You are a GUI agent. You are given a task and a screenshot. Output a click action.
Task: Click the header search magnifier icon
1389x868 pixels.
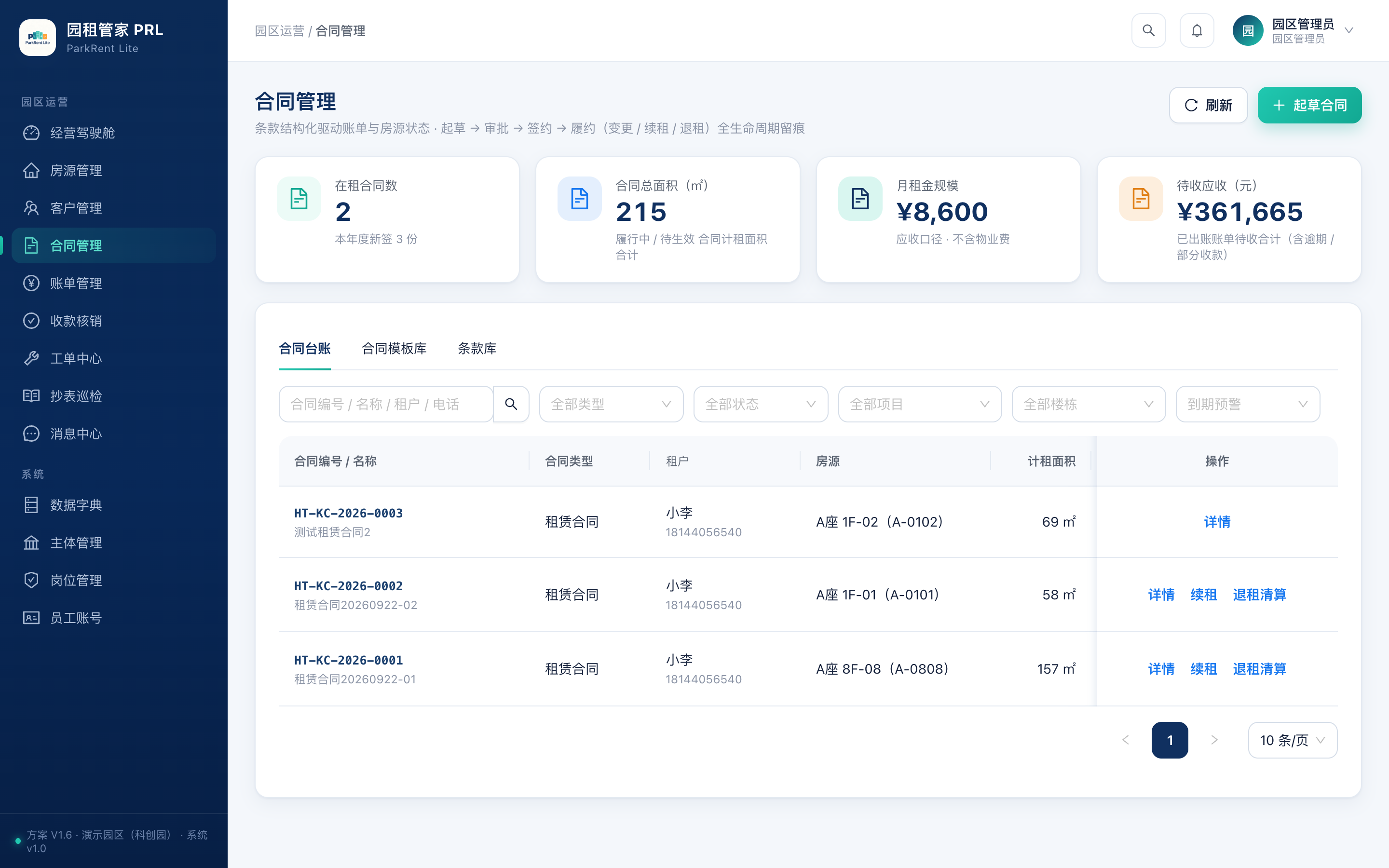pyautogui.click(x=1148, y=30)
